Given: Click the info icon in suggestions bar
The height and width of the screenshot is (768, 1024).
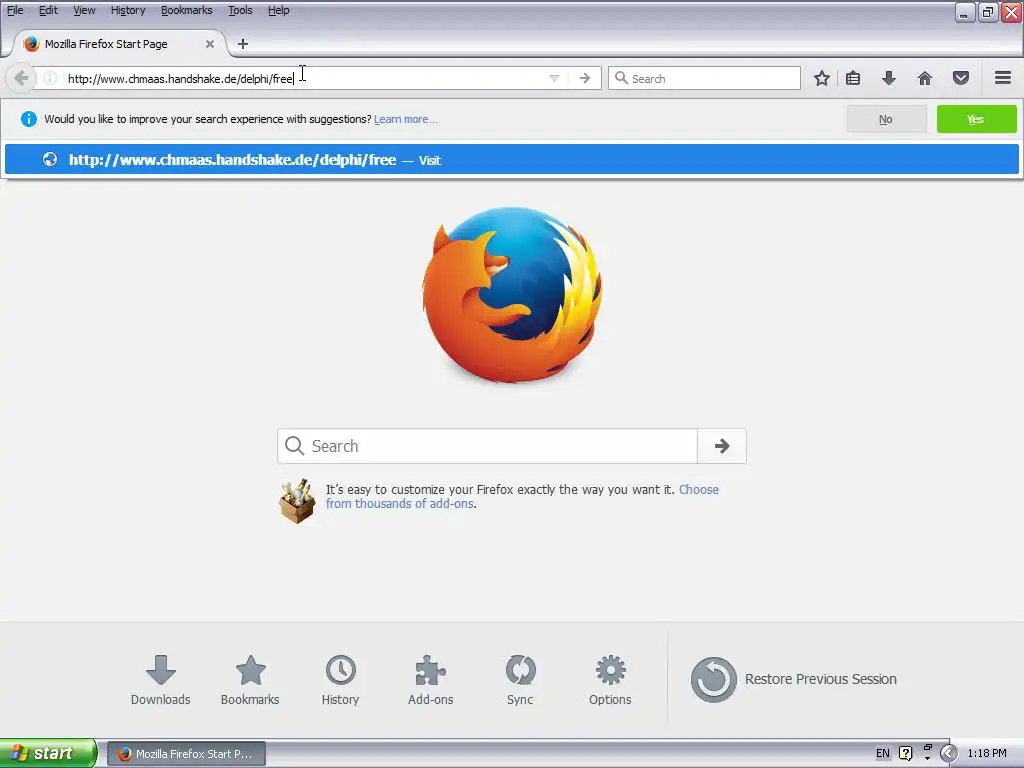Looking at the screenshot, I should coord(29,119).
